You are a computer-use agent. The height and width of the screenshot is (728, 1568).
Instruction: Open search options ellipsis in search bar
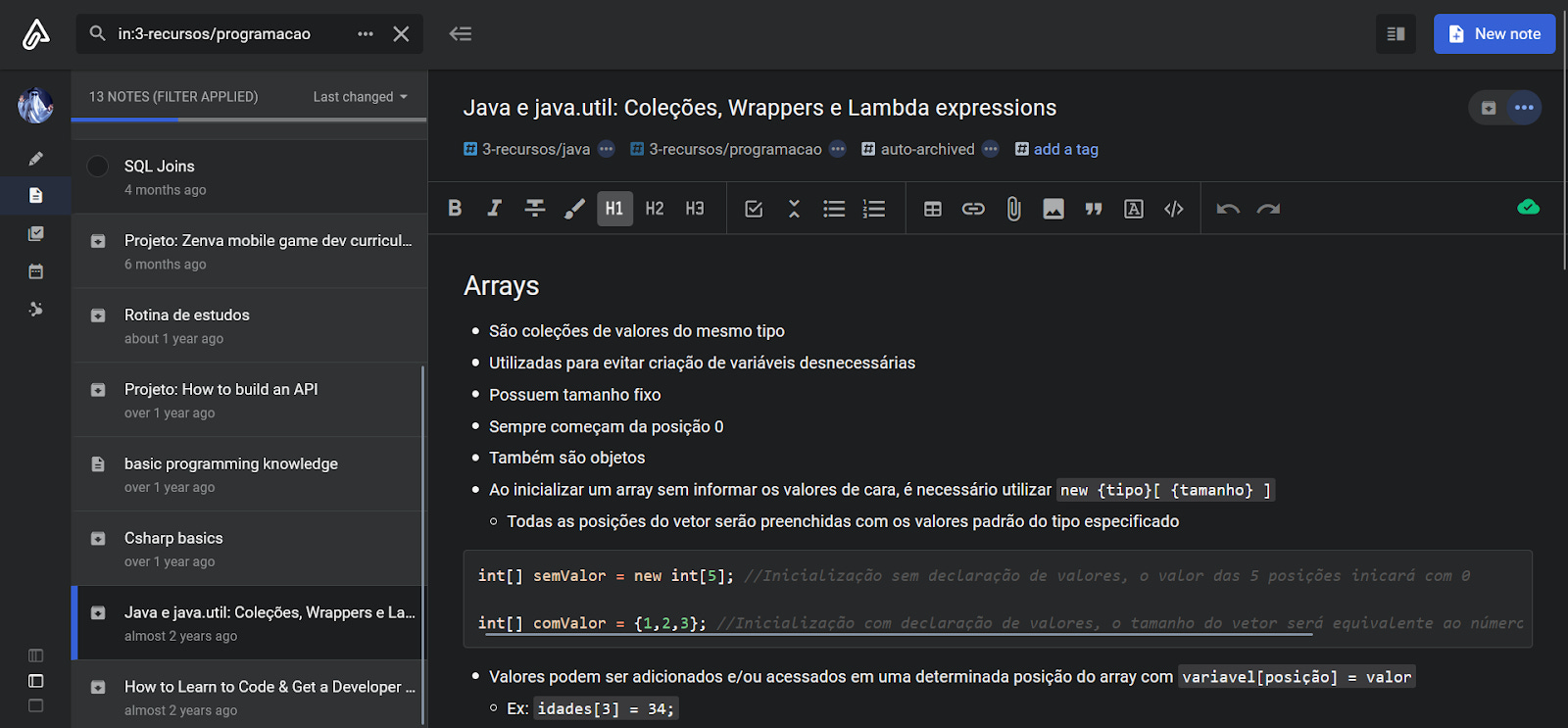pyautogui.click(x=366, y=33)
